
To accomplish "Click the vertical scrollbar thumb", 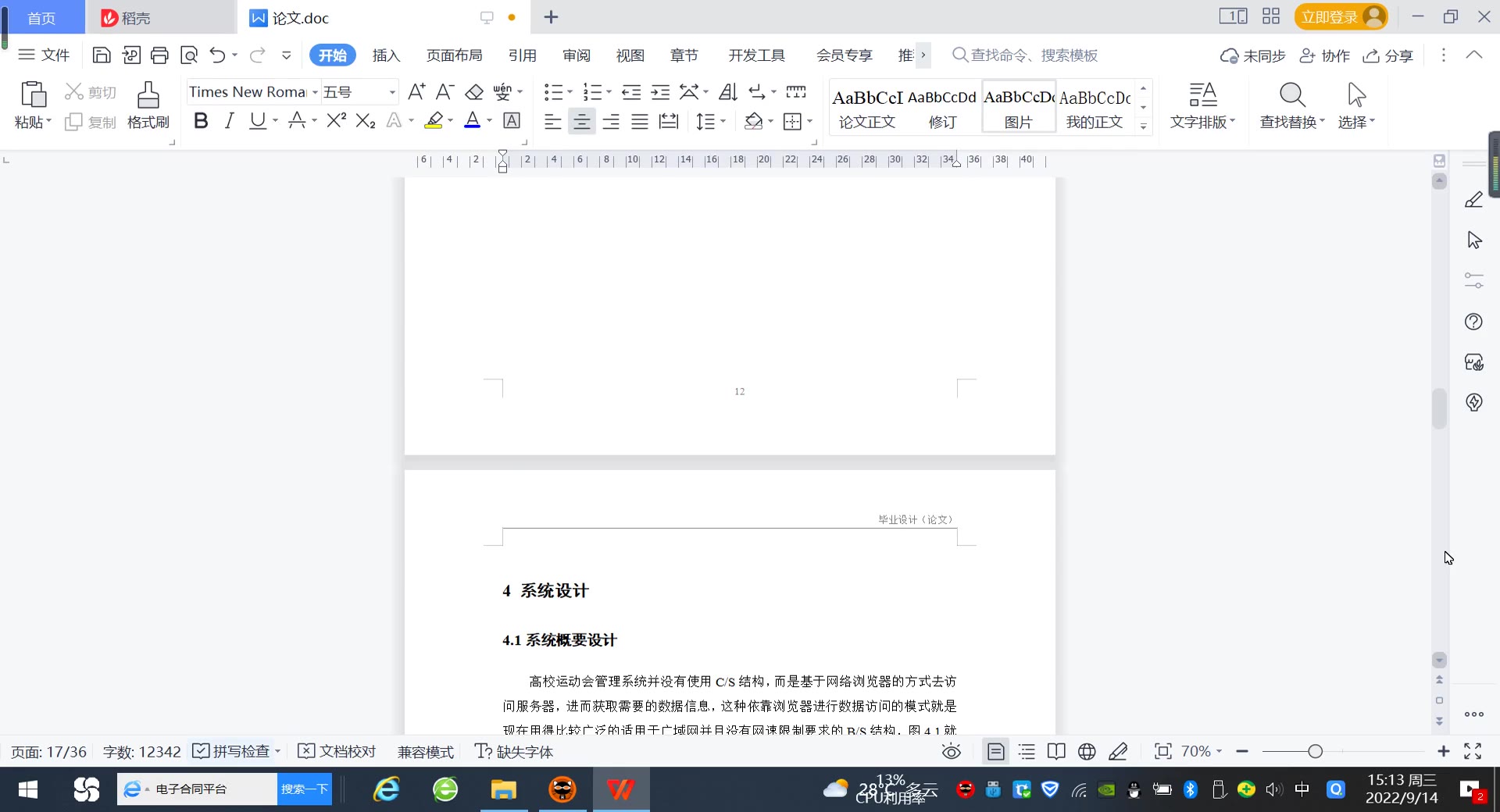I will [x=1439, y=408].
